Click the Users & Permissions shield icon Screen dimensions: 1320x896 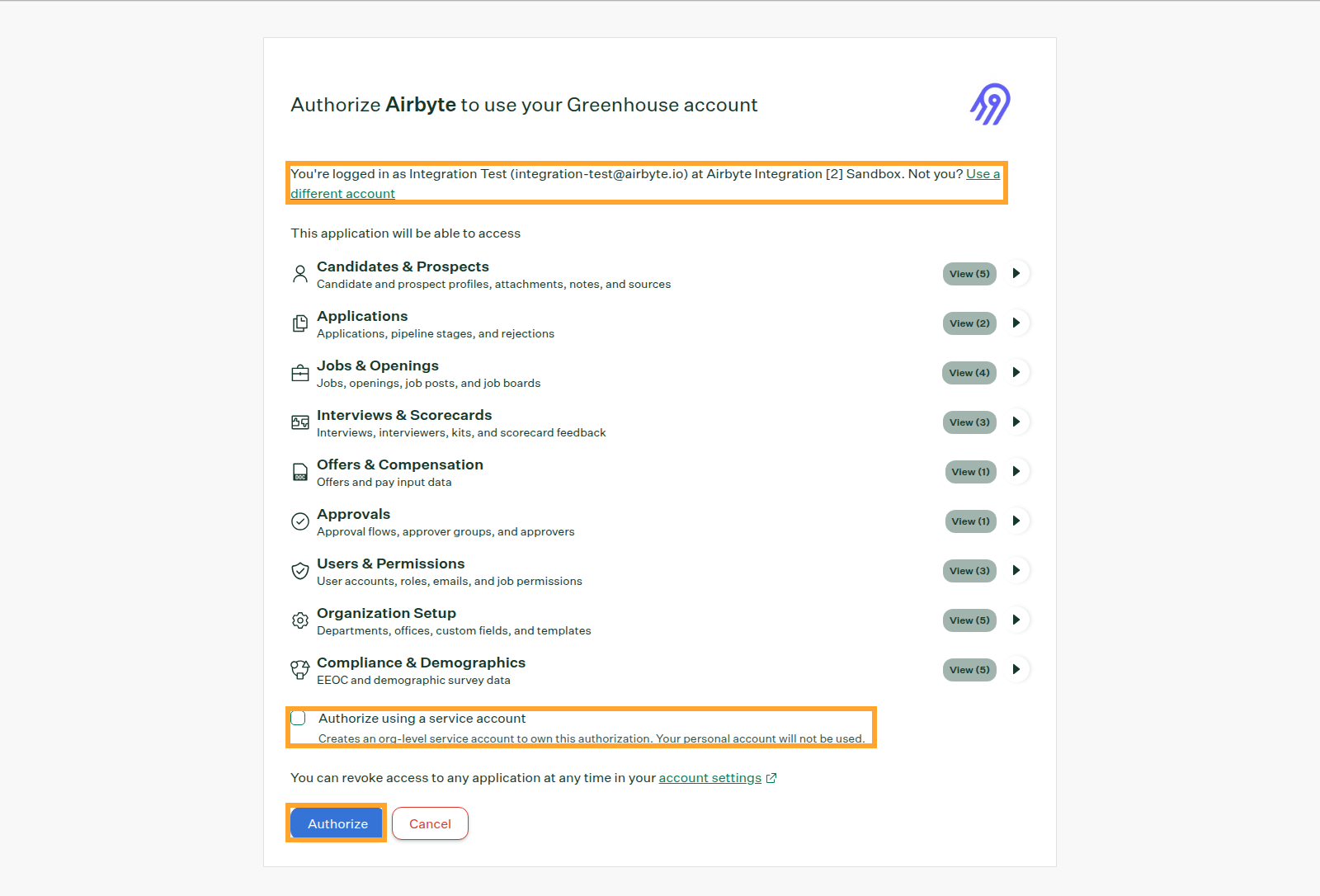tap(300, 571)
